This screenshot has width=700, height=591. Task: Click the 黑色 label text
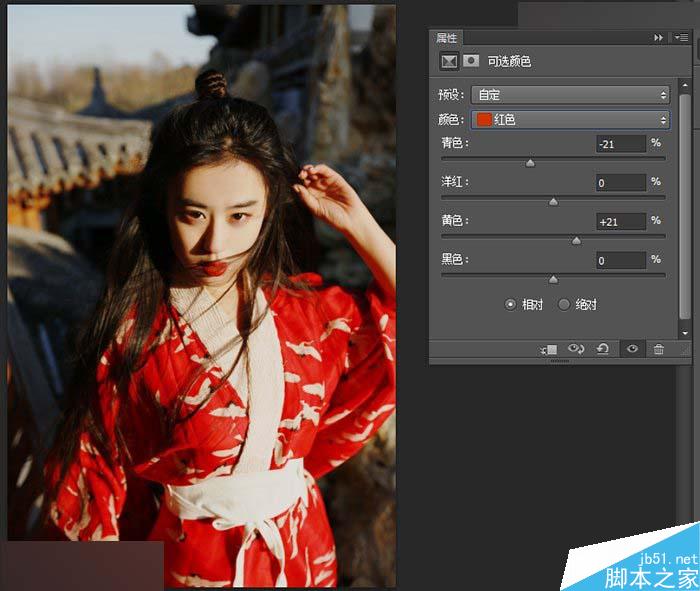(x=454, y=259)
